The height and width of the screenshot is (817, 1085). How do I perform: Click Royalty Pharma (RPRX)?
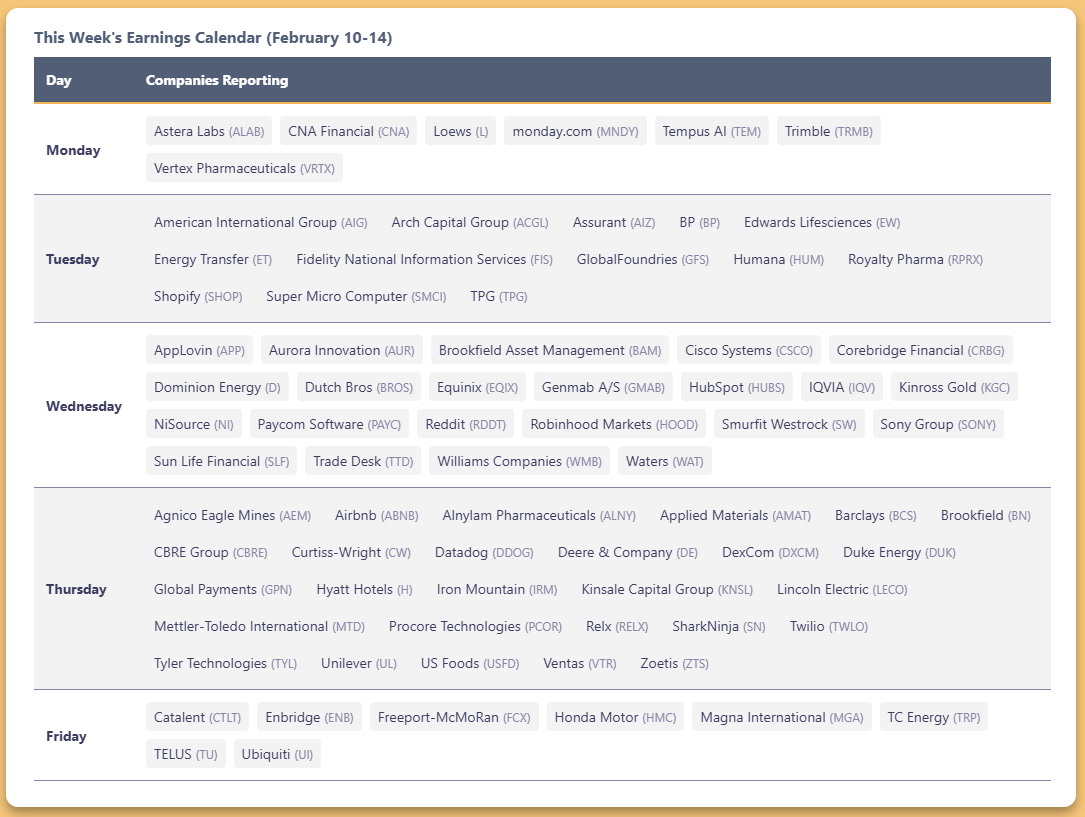(915, 259)
